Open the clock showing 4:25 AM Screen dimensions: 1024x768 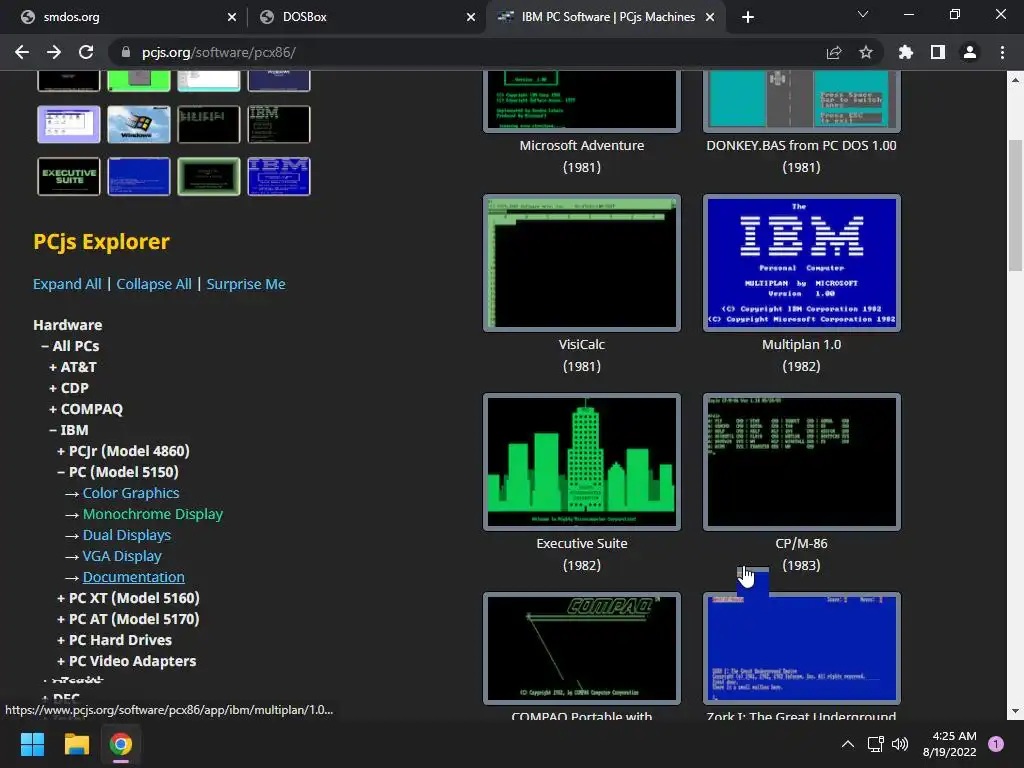(949, 744)
